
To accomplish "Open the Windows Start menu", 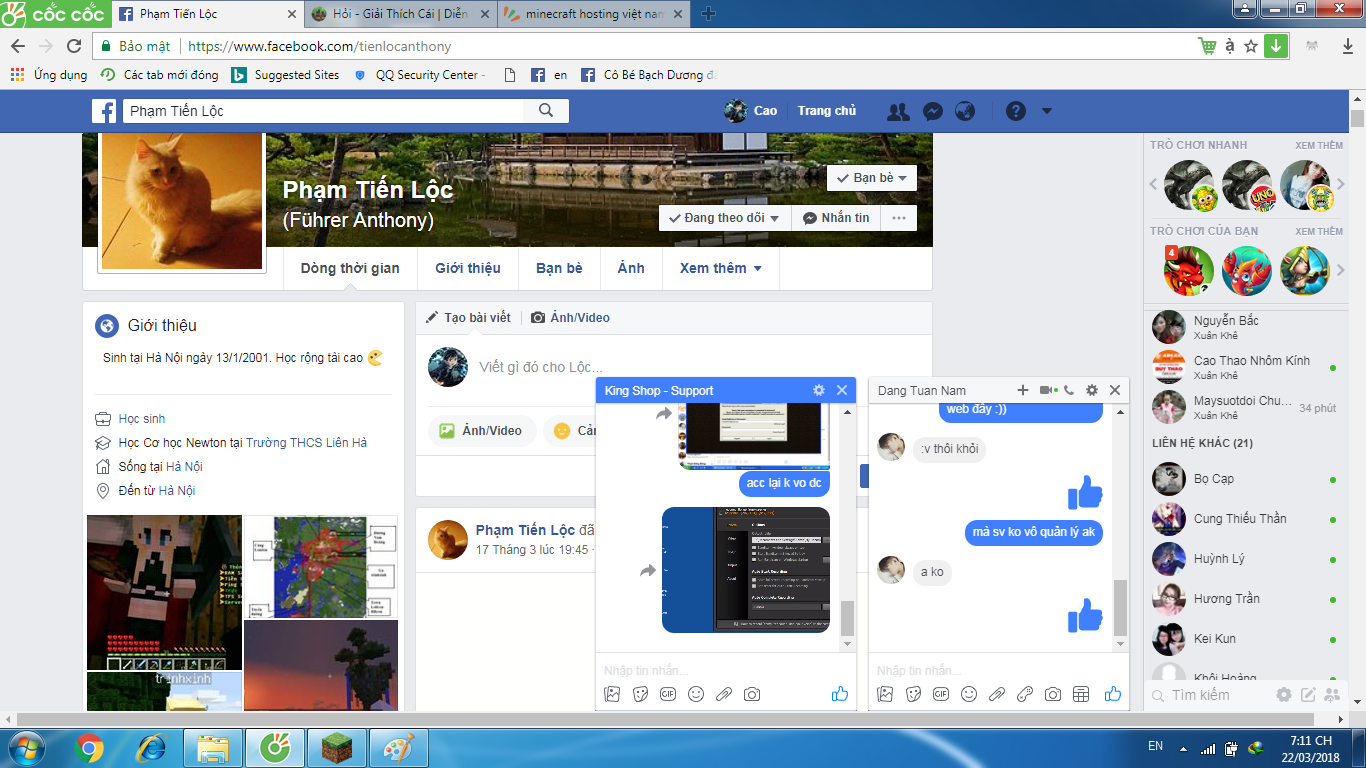I will [x=24, y=747].
